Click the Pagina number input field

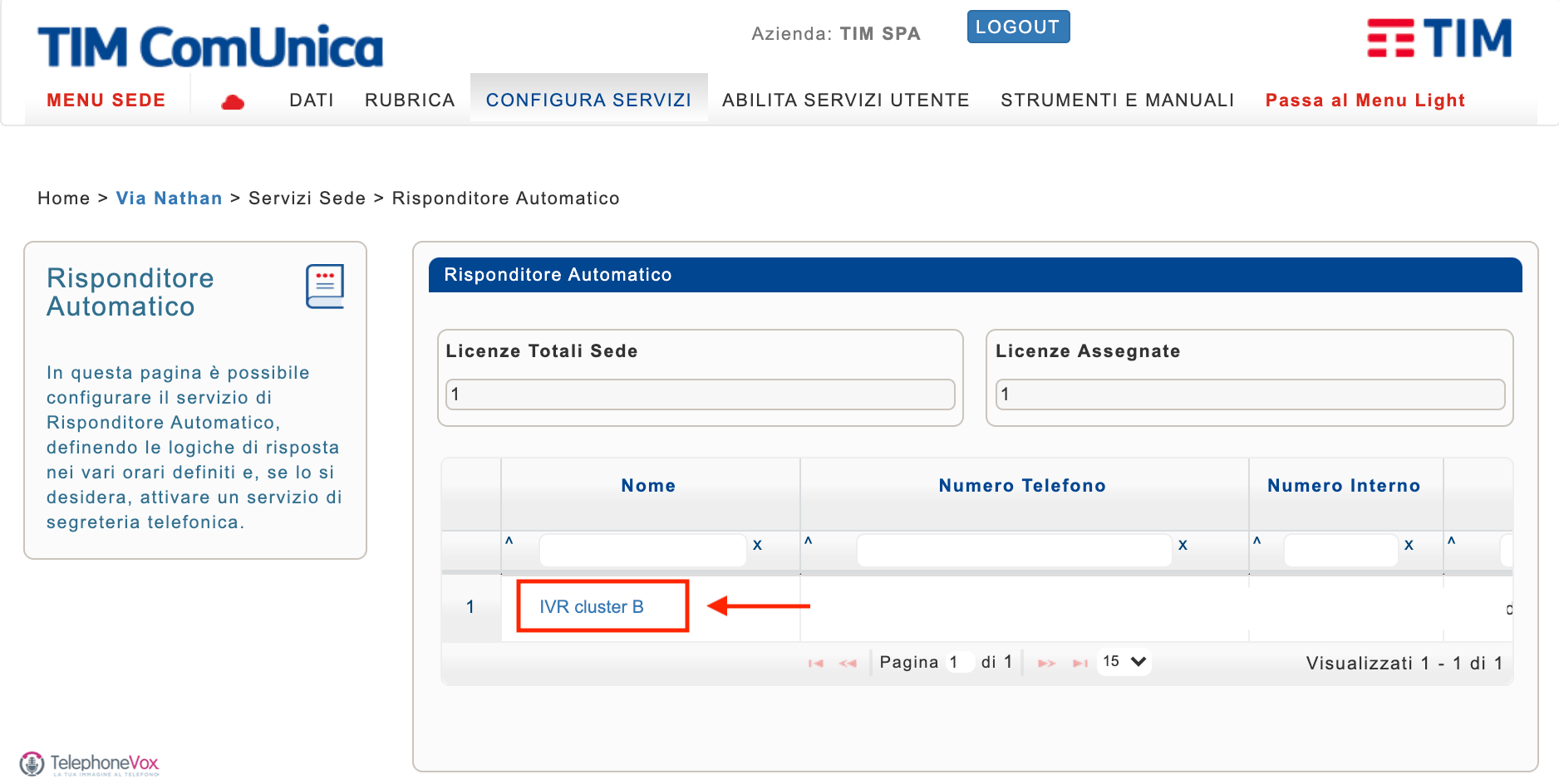coord(959,662)
